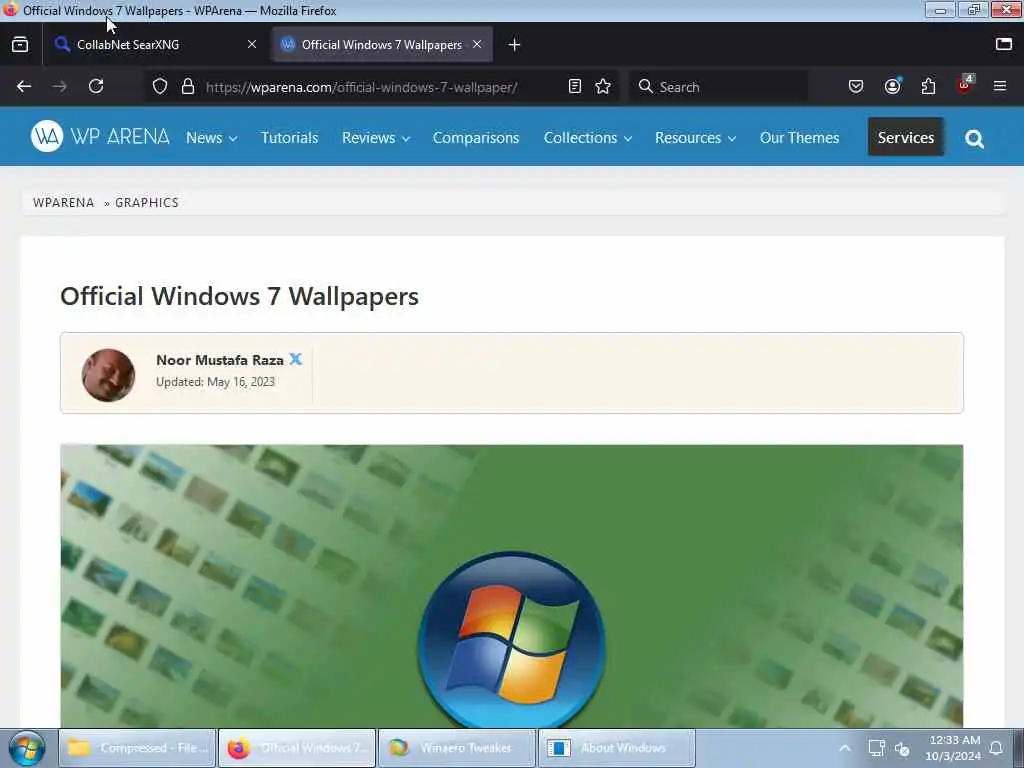This screenshot has width=1024, height=768.
Task: Open the Firefox hamburger menu
Action: tap(1000, 86)
